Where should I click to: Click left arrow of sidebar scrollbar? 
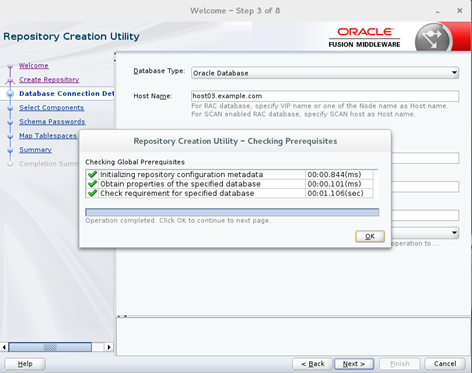pyautogui.click(x=4, y=347)
